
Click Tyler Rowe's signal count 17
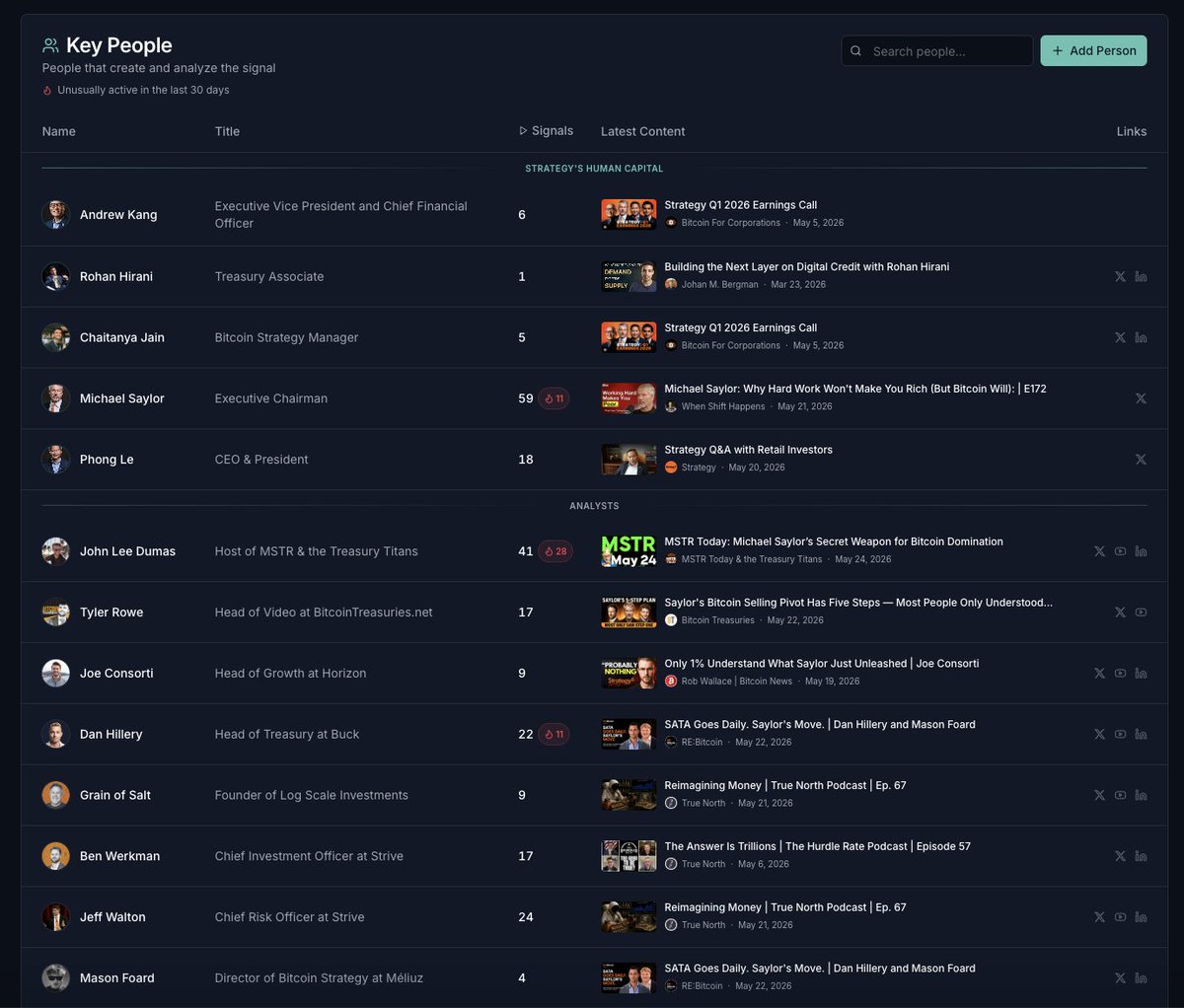(x=526, y=612)
